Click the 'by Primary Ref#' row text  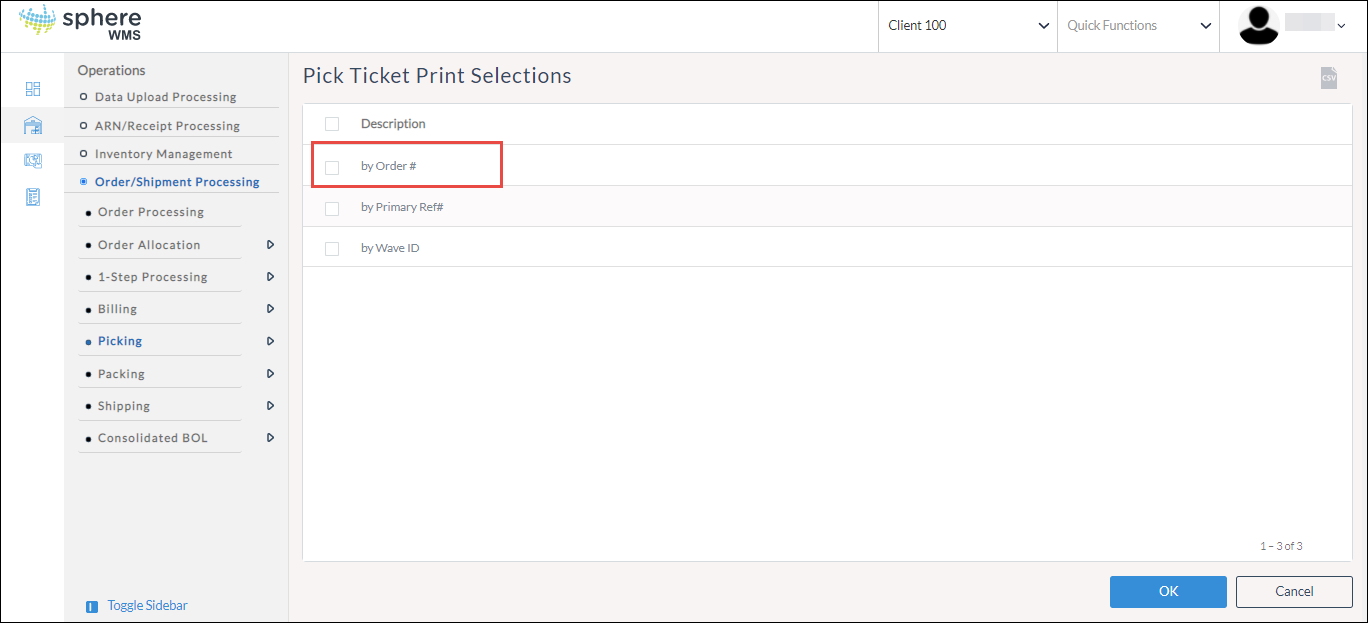click(x=402, y=207)
